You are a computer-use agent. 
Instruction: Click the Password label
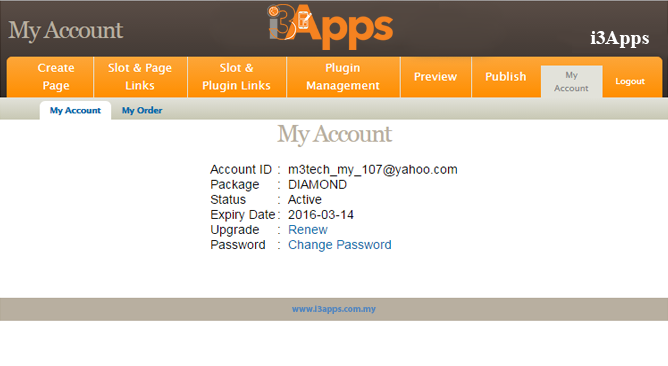238,245
